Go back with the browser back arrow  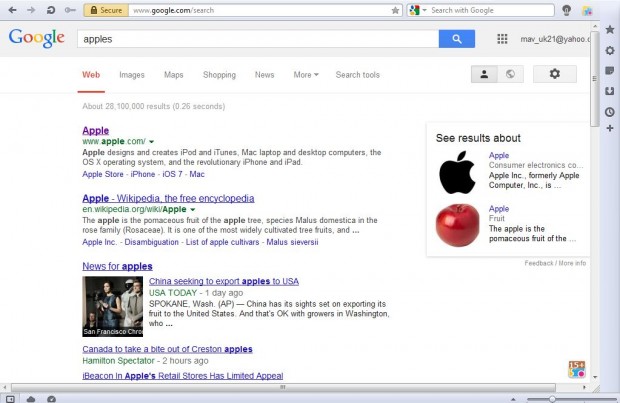coord(12,10)
